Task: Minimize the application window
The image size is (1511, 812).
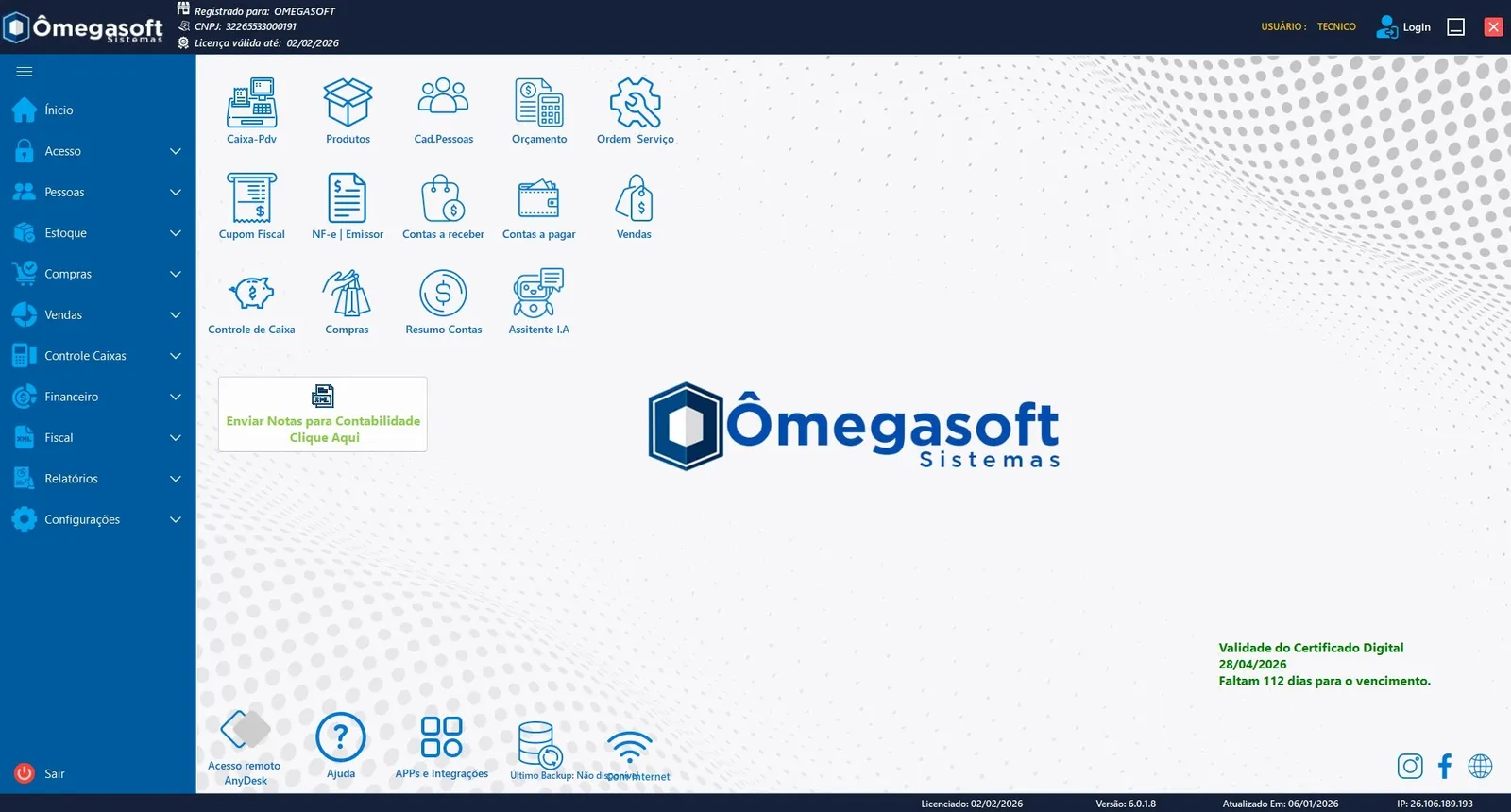Action: click(x=1456, y=27)
